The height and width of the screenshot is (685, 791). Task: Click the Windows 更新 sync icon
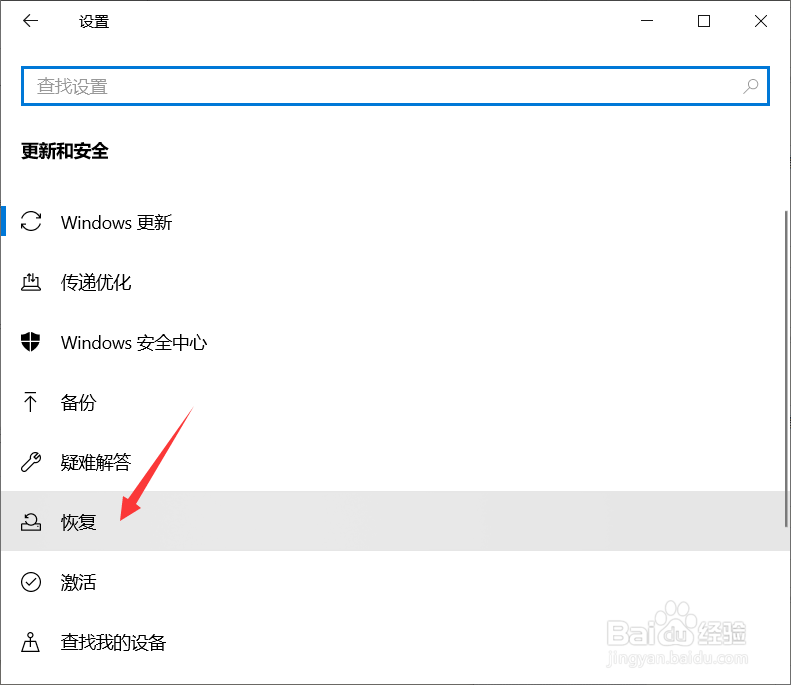click(x=31, y=221)
